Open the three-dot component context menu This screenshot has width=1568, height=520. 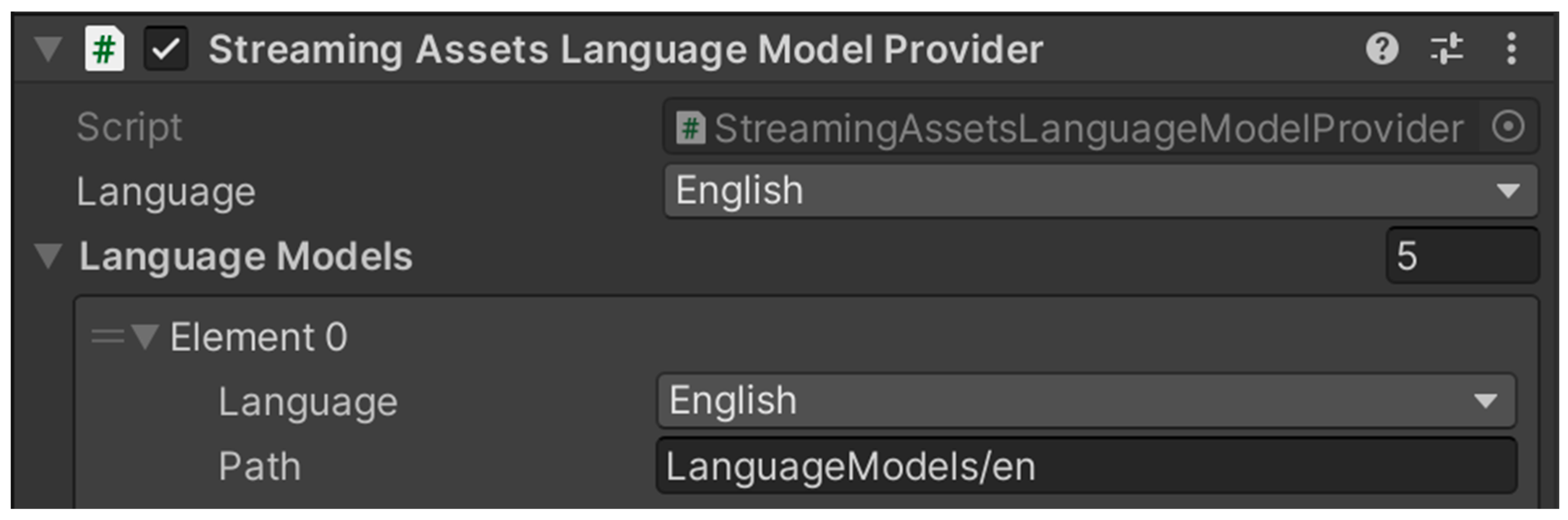coord(1511,49)
